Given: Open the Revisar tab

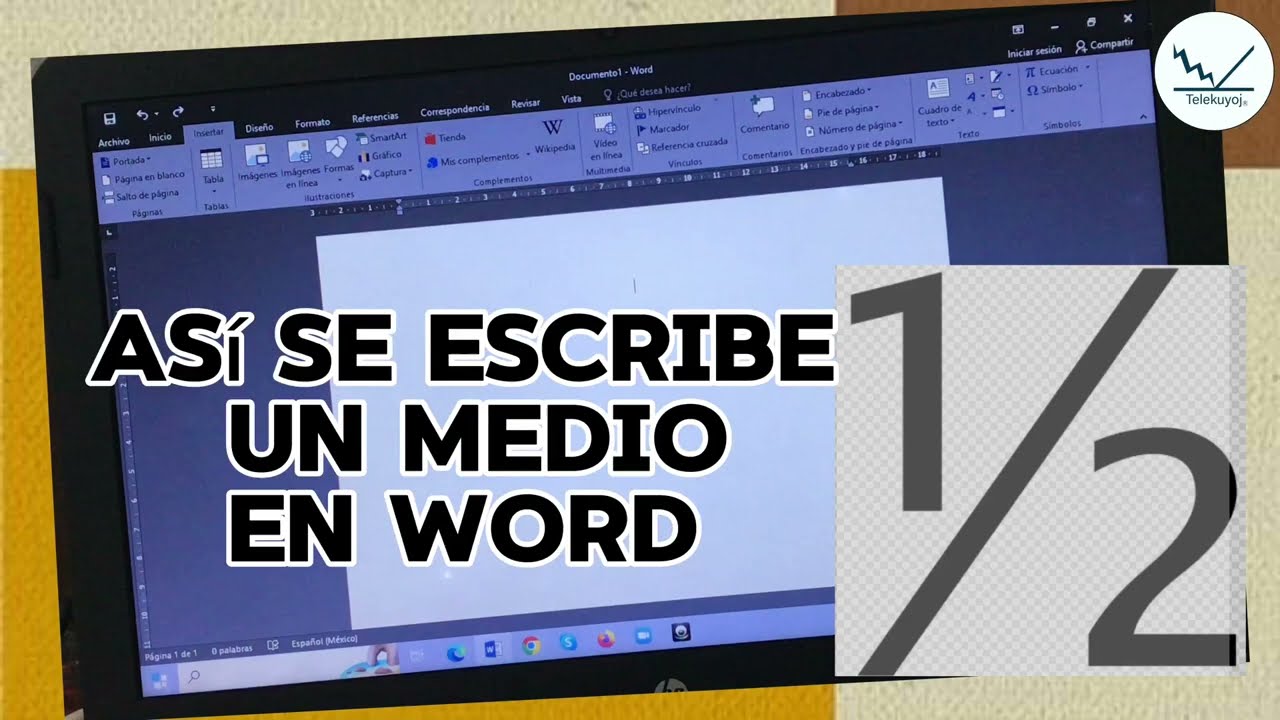Looking at the screenshot, I should point(525,104).
